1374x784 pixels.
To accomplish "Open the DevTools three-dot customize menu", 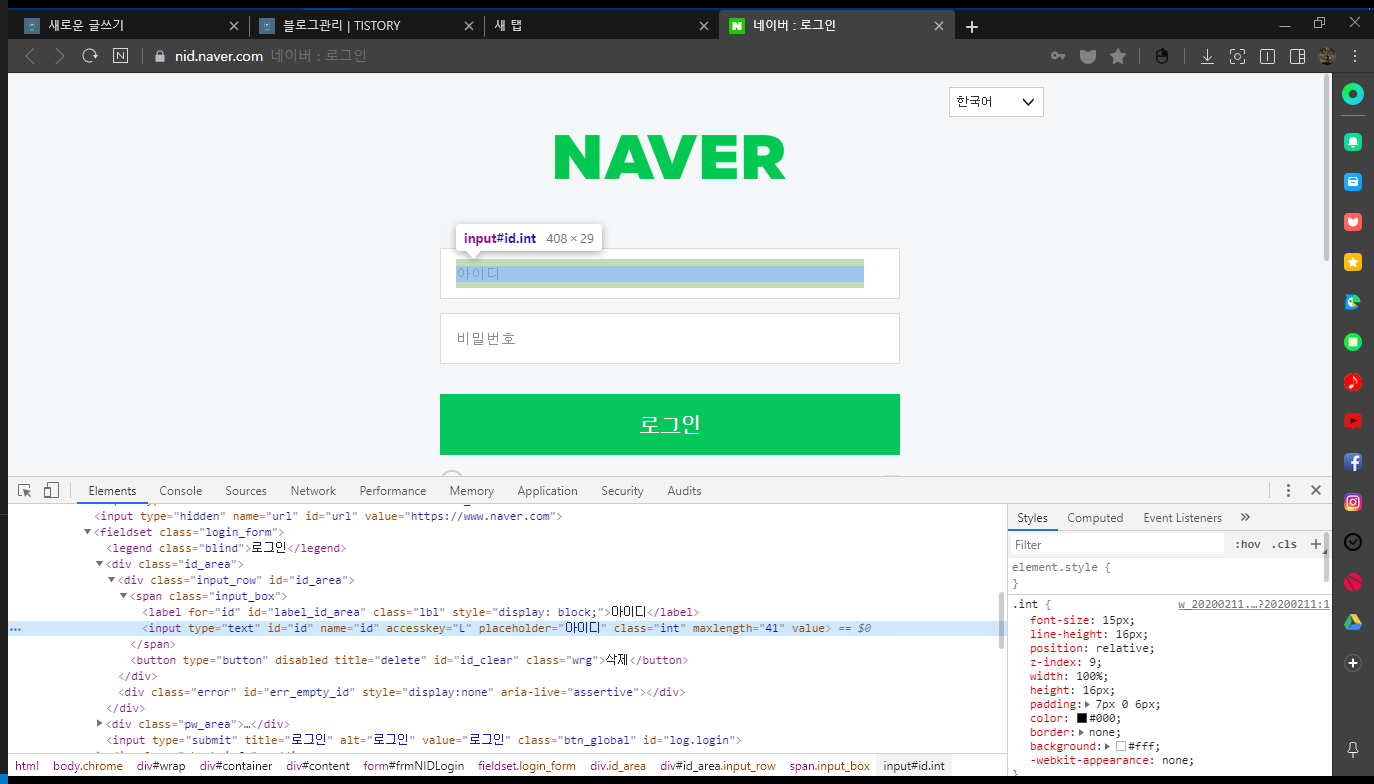I will (x=1288, y=490).
